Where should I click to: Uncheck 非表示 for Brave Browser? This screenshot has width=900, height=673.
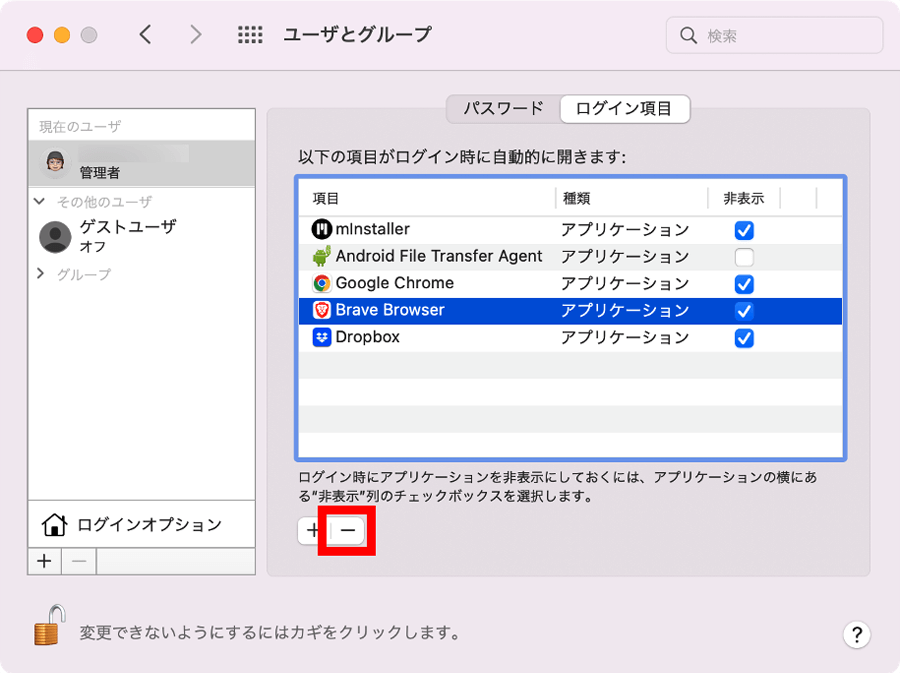[744, 311]
